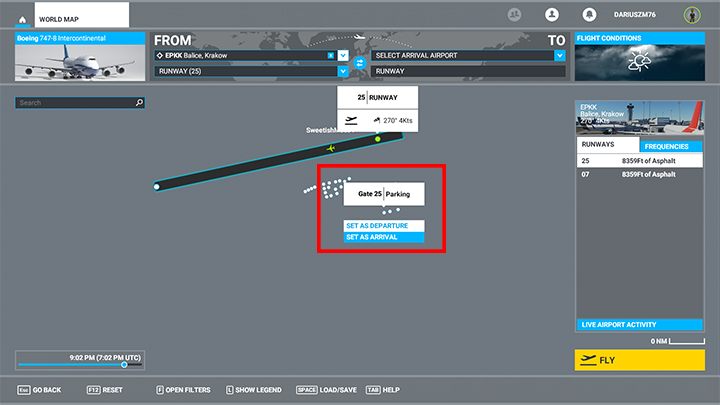Swap departure and arrival airports icon

tap(360, 63)
